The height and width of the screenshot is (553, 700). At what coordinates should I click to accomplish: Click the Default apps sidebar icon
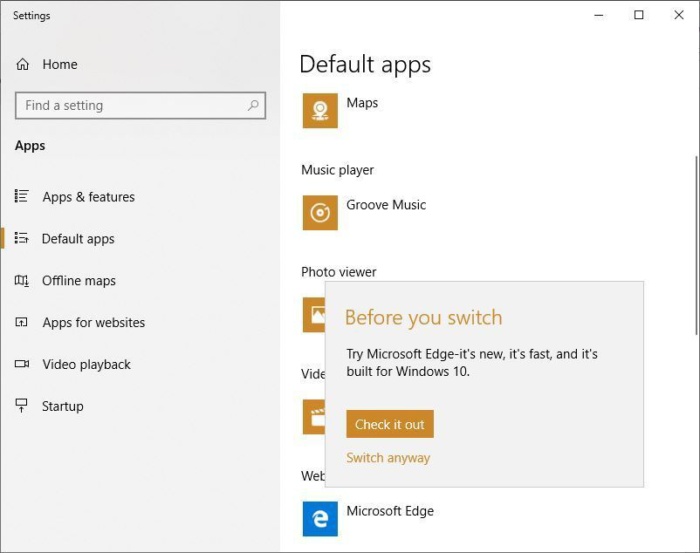(21, 238)
